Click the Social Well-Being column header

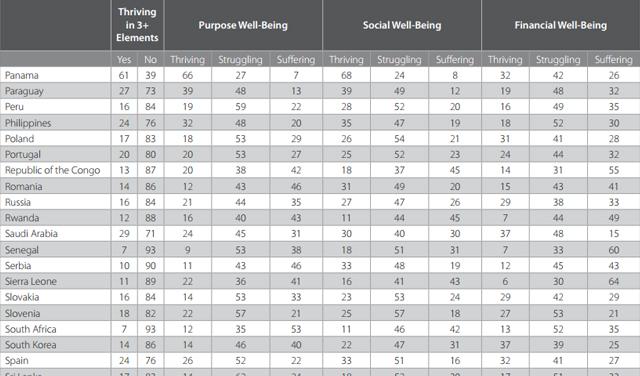click(402, 25)
